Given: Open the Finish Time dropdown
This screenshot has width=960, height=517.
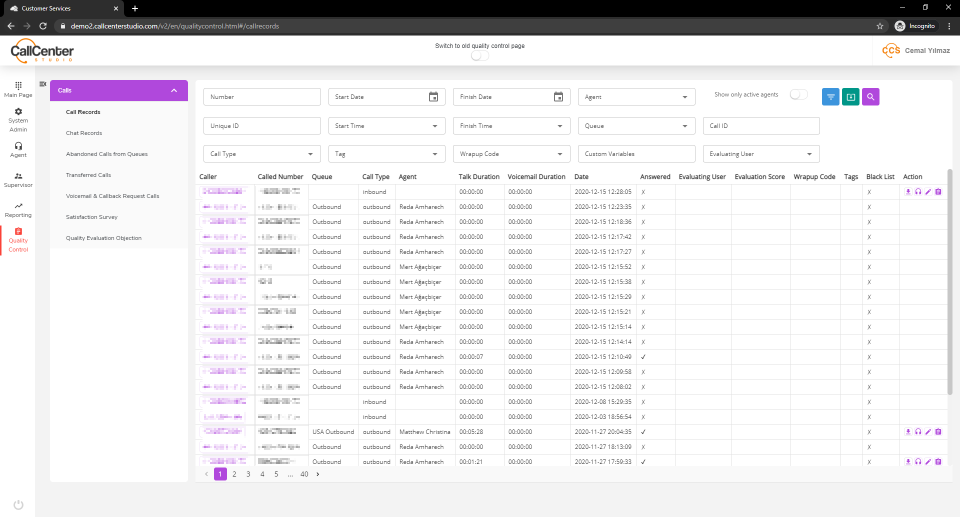Looking at the screenshot, I should coord(511,126).
